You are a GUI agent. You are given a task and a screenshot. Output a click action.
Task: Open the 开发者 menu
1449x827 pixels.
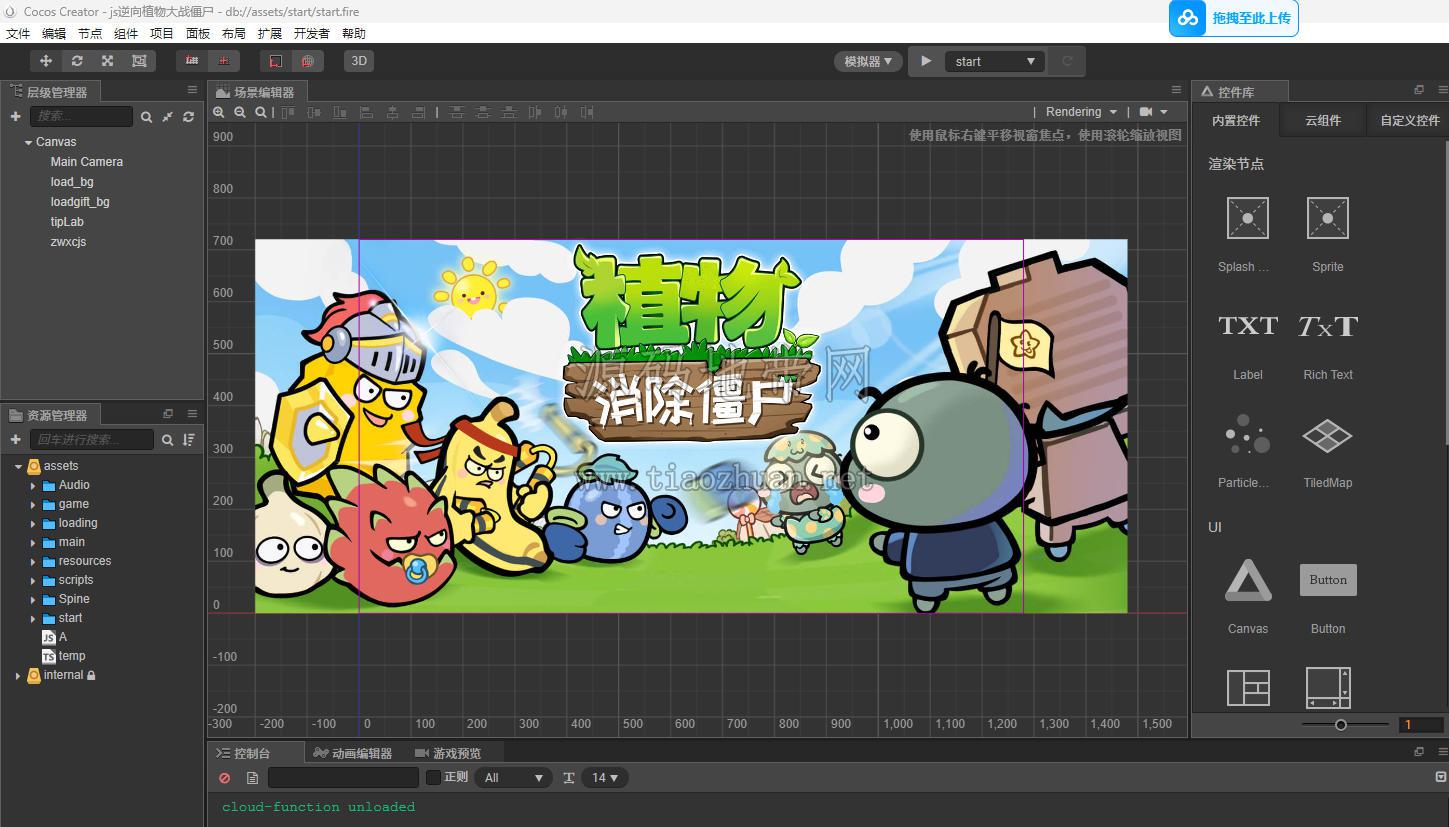[x=311, y=33]
